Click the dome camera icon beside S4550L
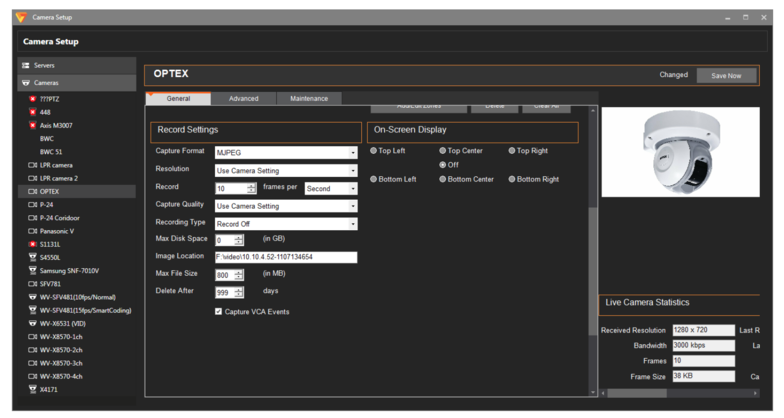This screenshot has width=784, height=418. point(32,257)
